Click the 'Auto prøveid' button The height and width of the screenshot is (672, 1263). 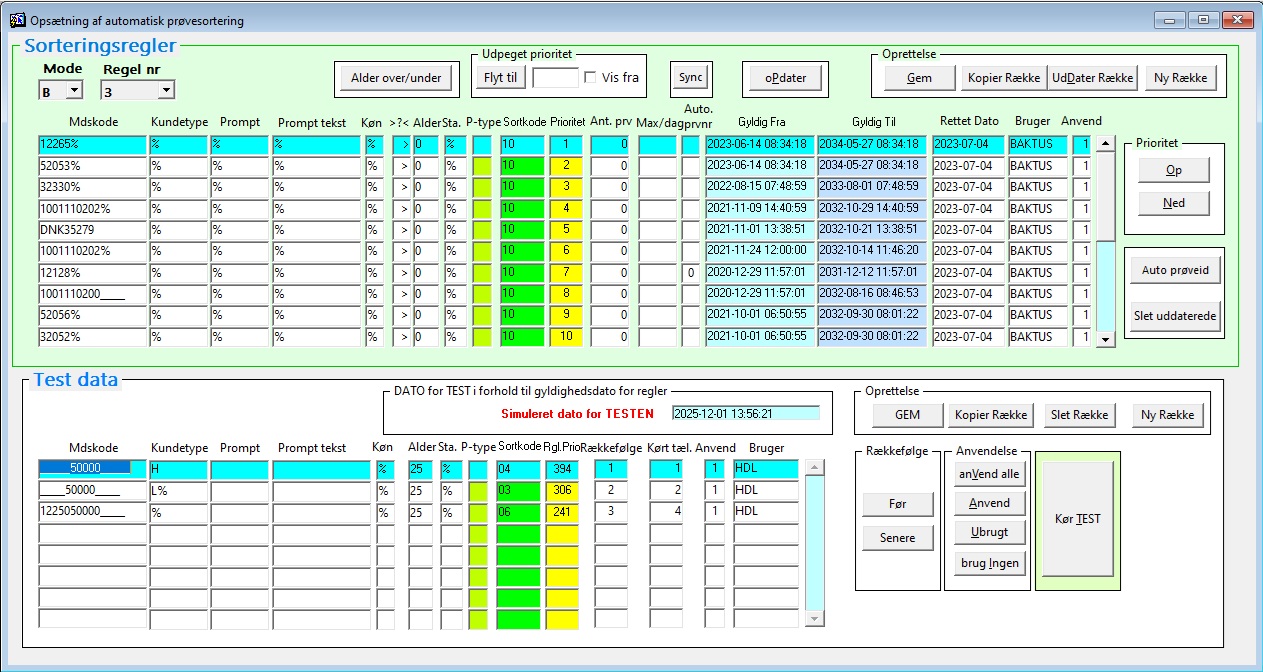1176,270
